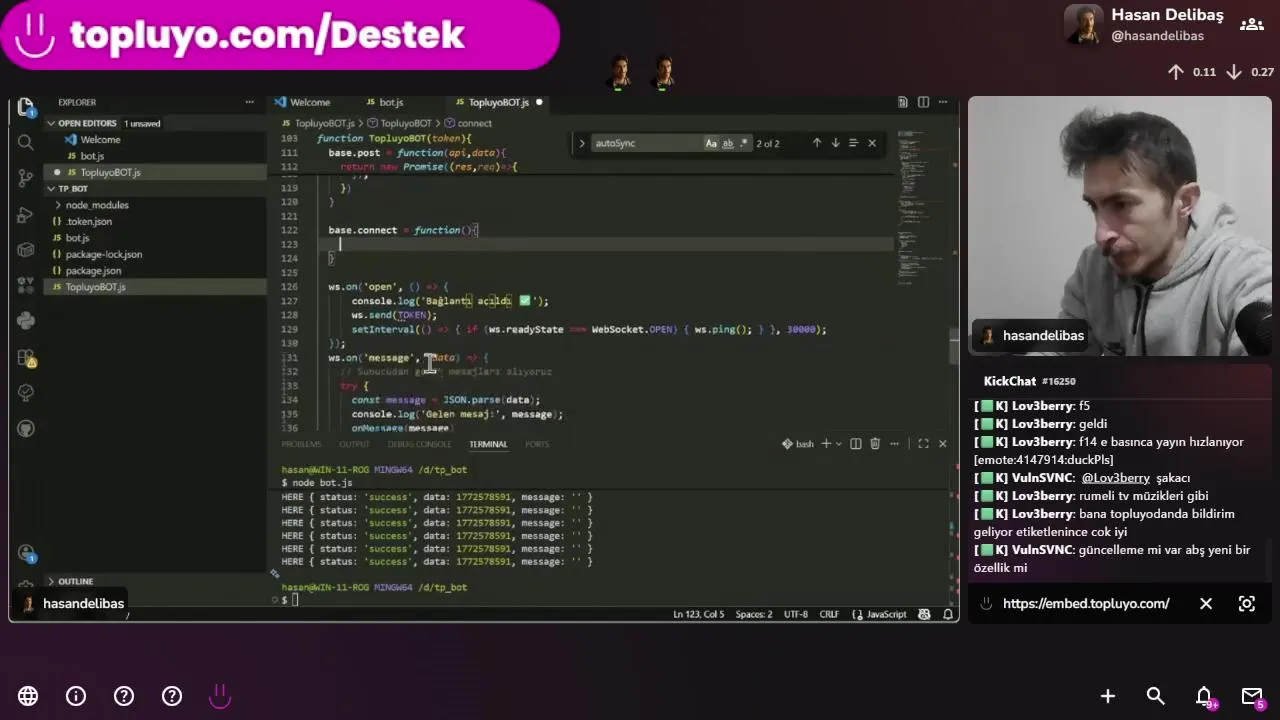Go to previous find match
Image resolution: width=1280 pixels, height=720 pixels.
point(816,143)
